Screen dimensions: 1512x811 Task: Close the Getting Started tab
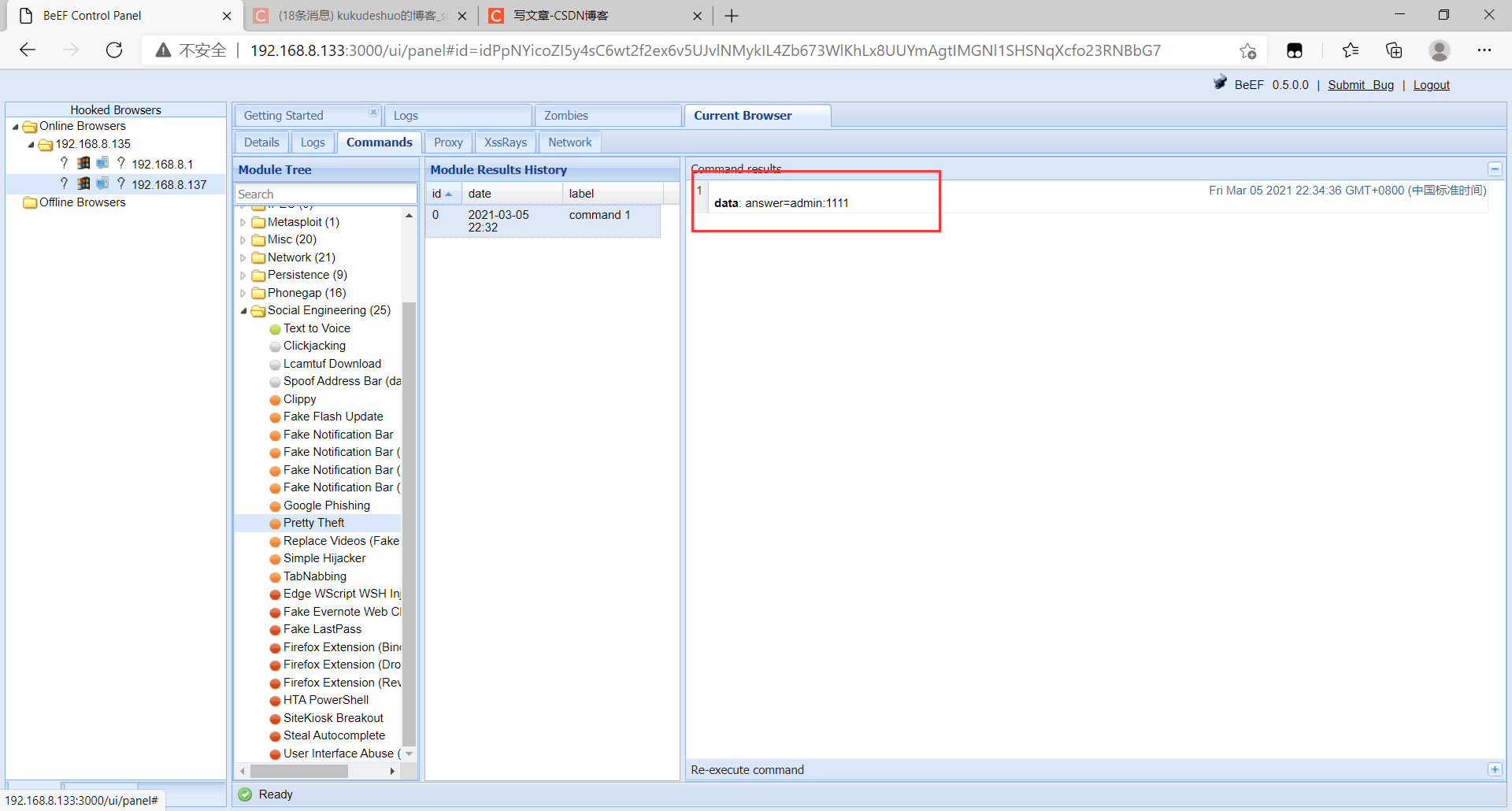373,112
